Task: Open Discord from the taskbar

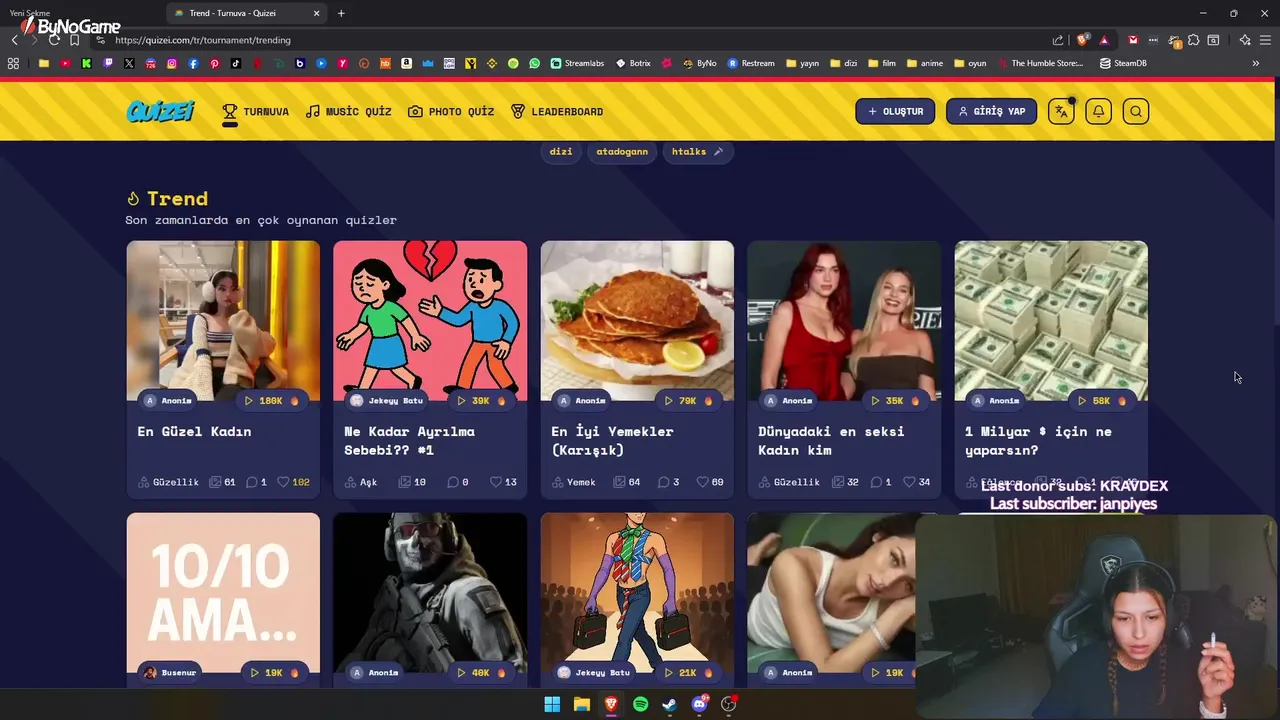Action: coord(699,704)
